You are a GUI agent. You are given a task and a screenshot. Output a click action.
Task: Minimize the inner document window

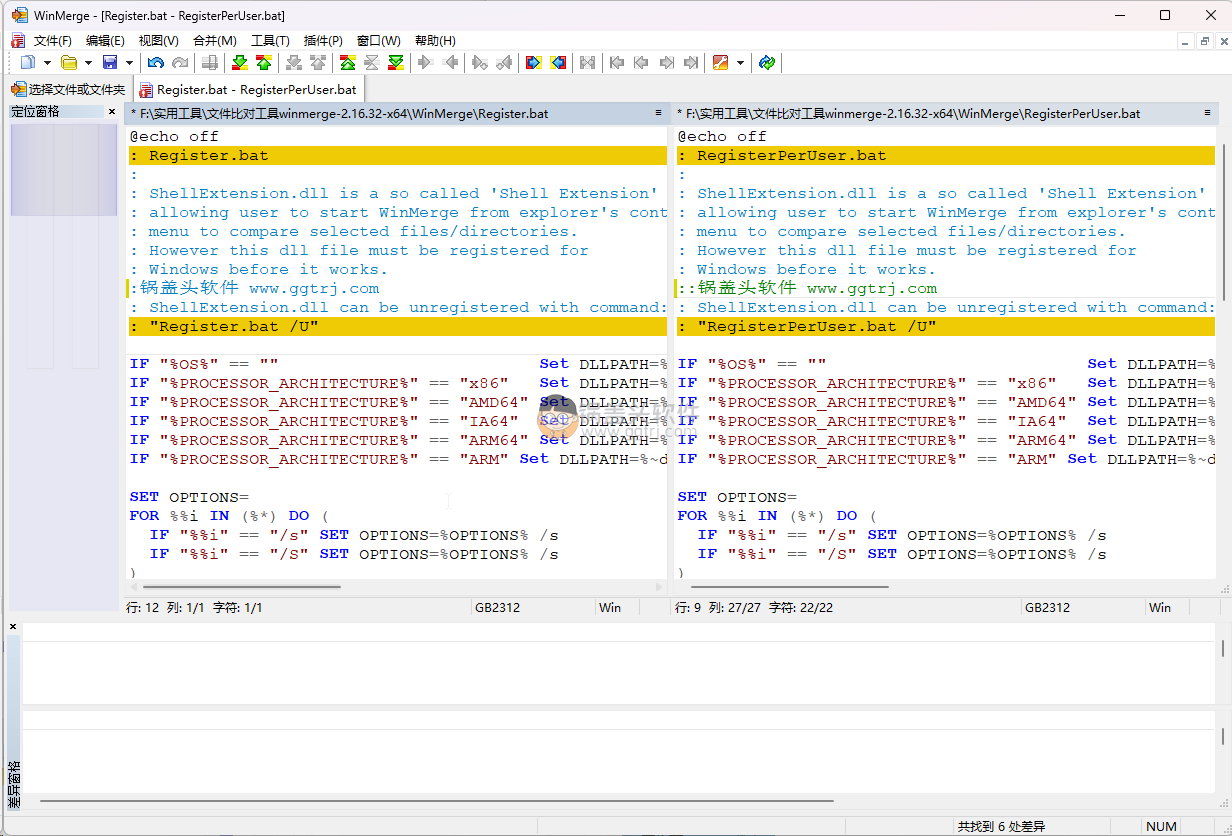coord(1184,41)
